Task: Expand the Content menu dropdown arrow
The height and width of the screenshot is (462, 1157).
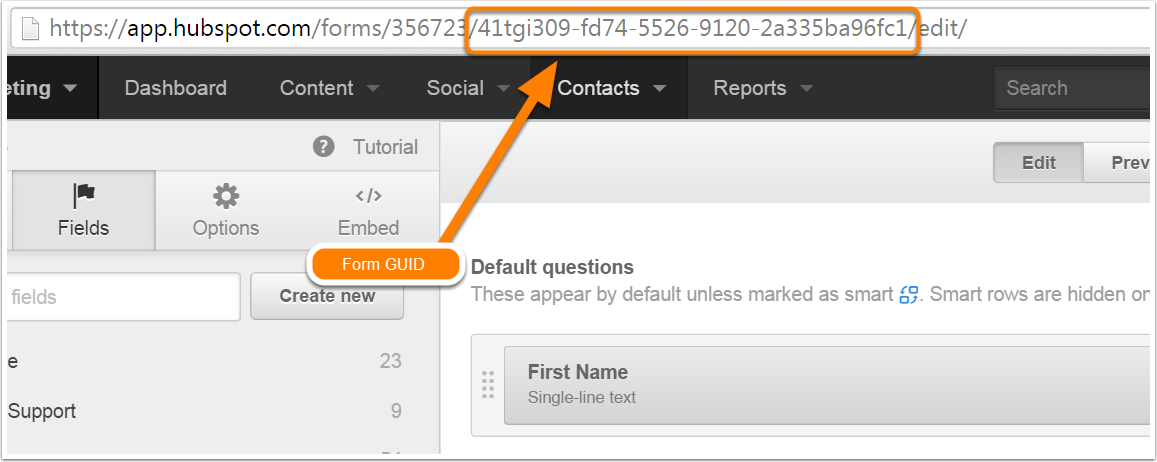Action: pos(373,89)
